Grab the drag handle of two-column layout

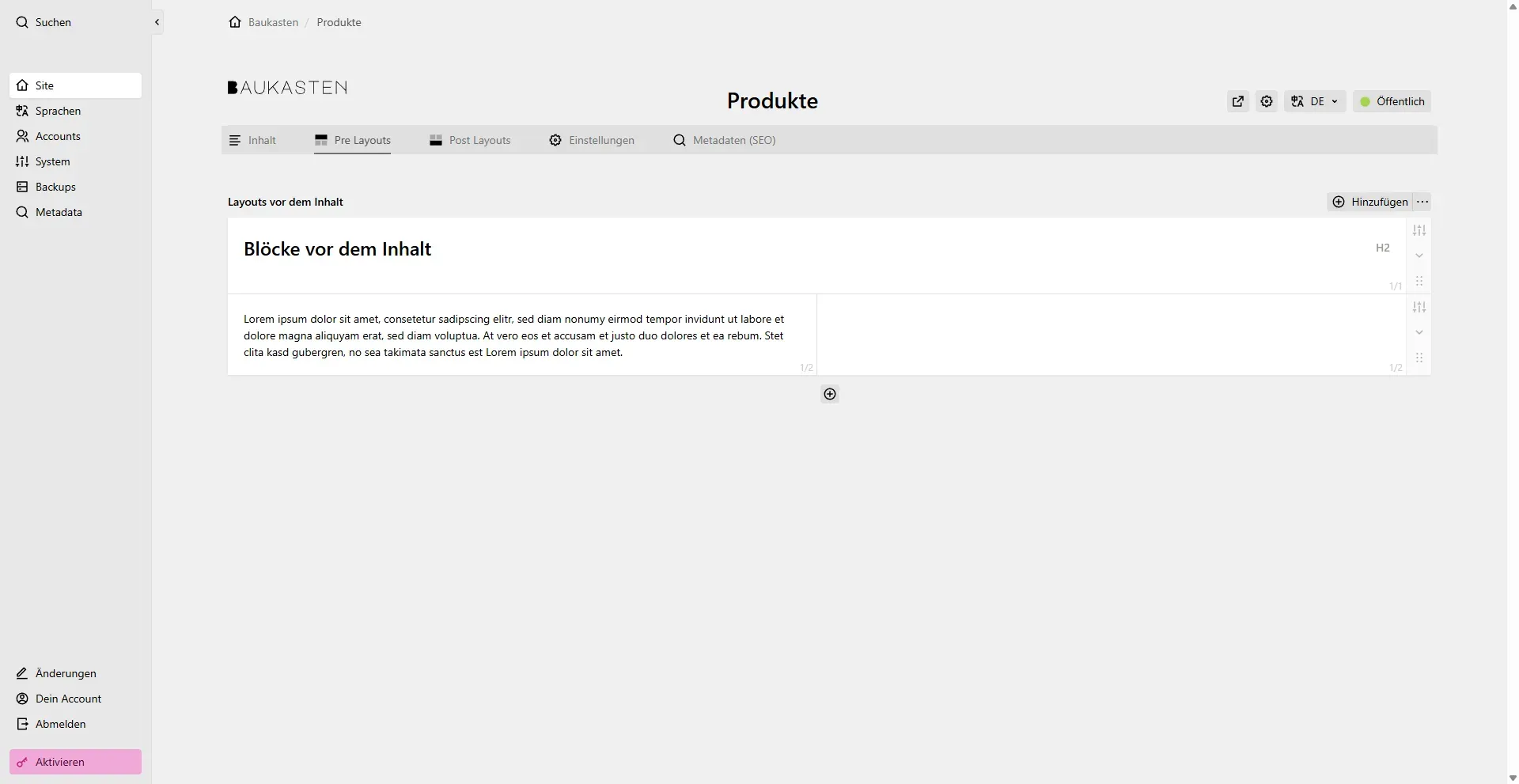[x=1419, y=358]
